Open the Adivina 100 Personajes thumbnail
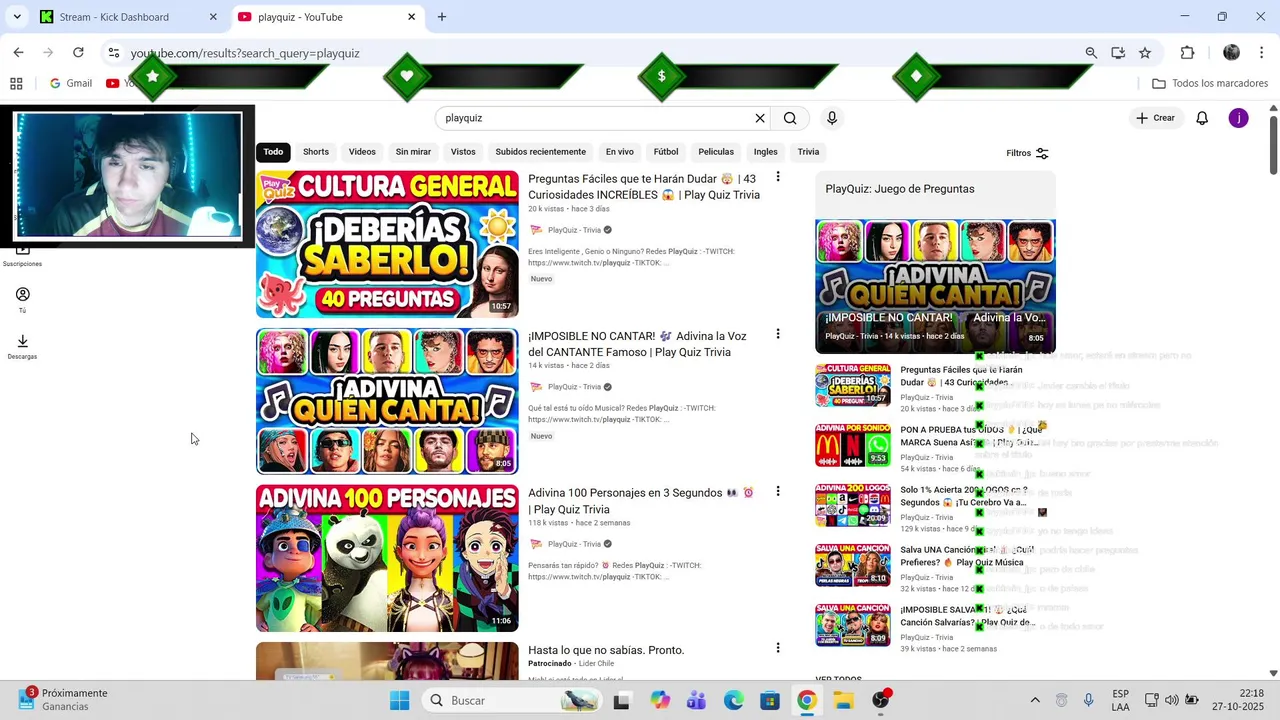 [387, 558]
